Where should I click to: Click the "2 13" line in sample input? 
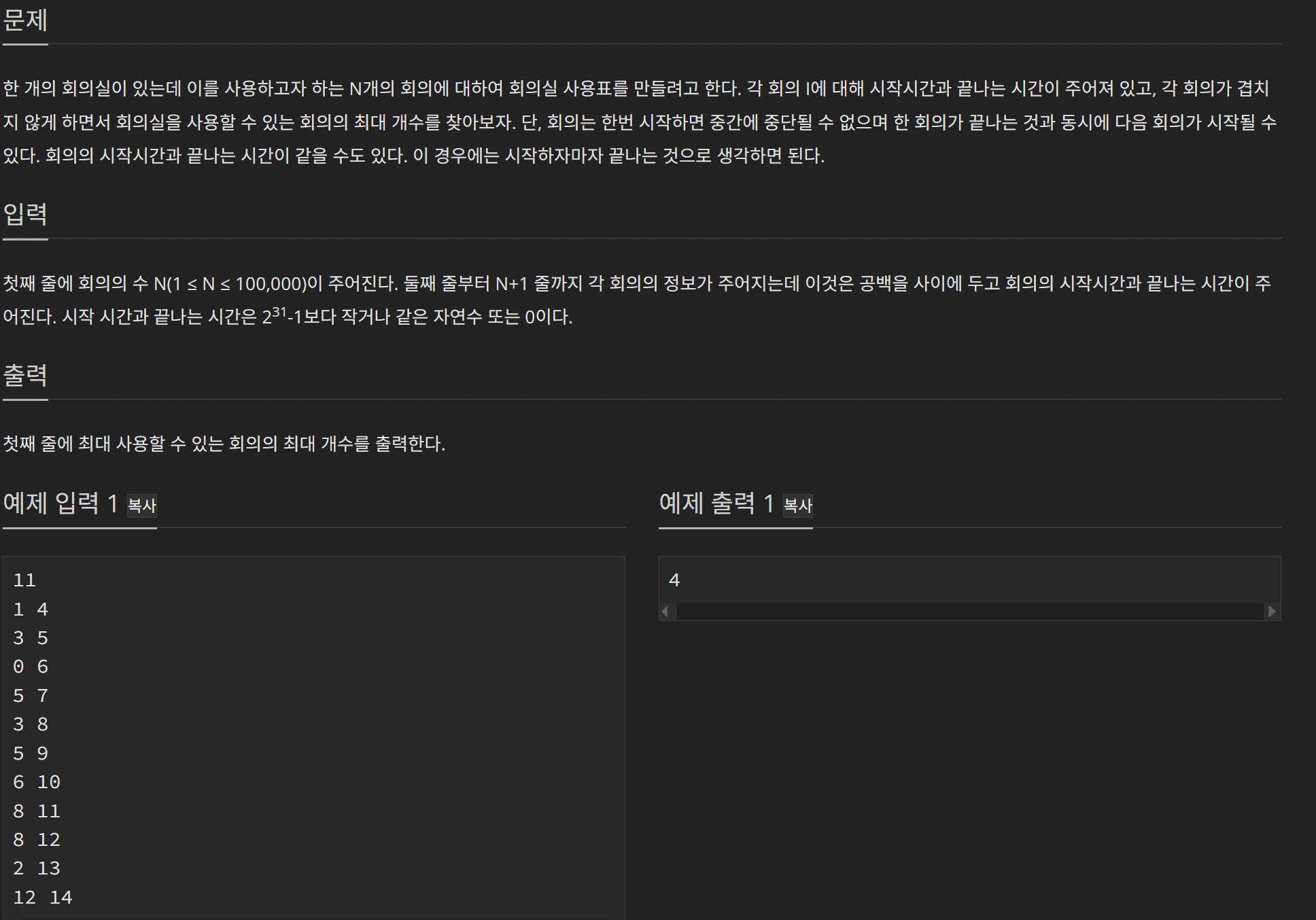(x=37, y=868)
